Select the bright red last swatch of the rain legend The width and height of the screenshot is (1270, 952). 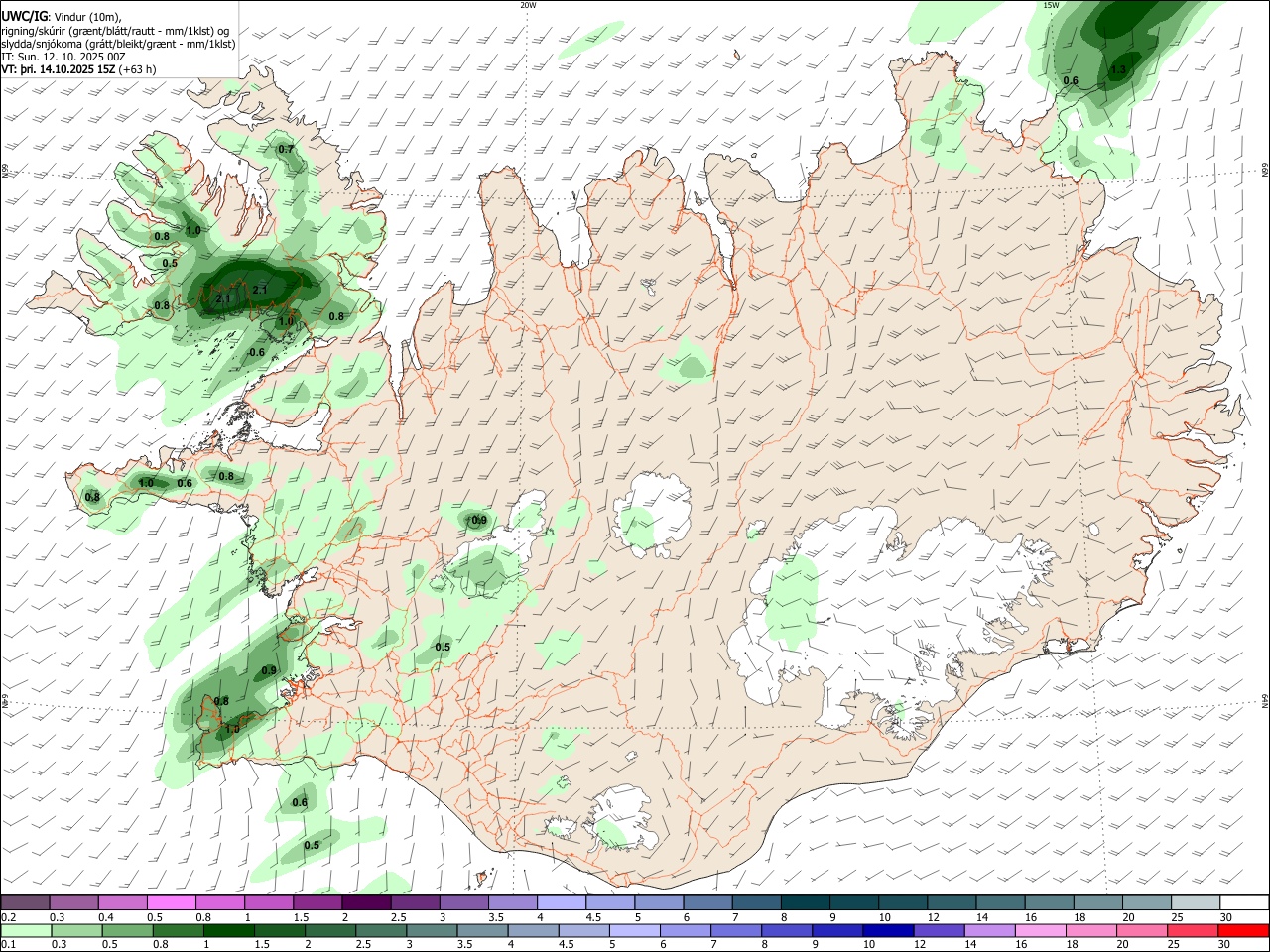(1243, 930)
